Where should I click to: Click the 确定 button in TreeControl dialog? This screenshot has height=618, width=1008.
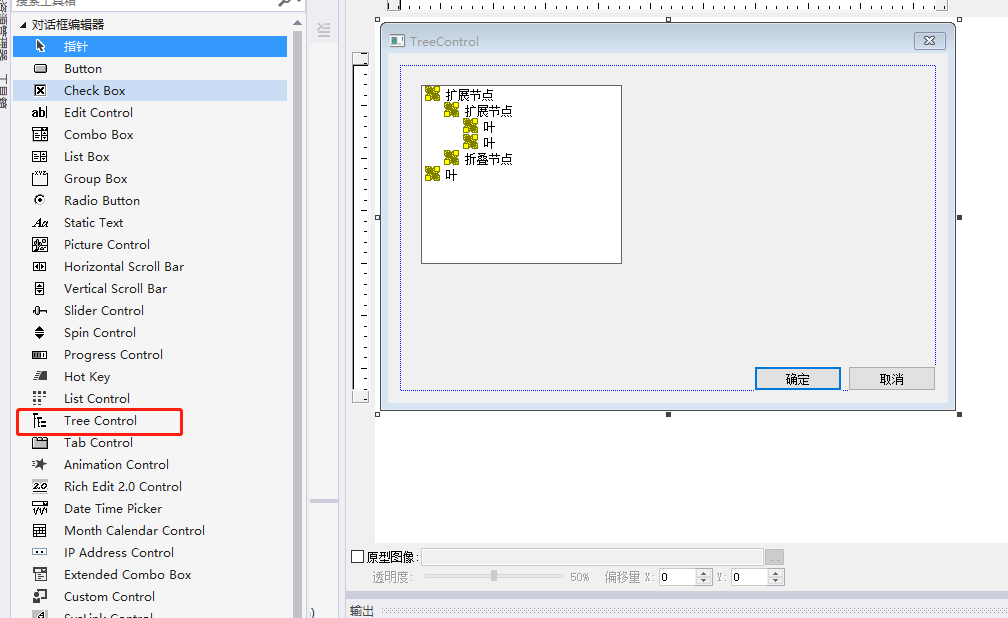tap(798, 379)
